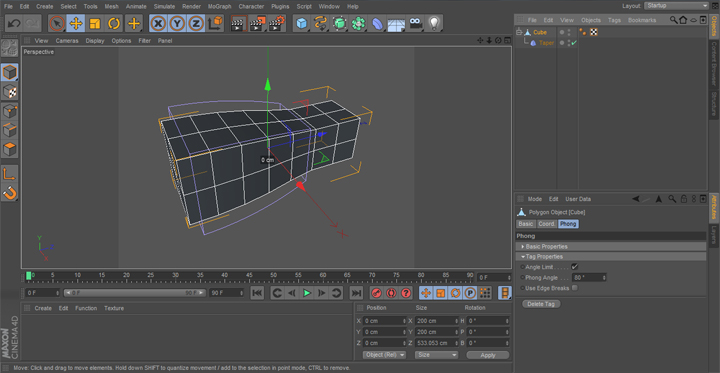Open the viewport Cameras menu
720x373 pixels.
[67, 41]
